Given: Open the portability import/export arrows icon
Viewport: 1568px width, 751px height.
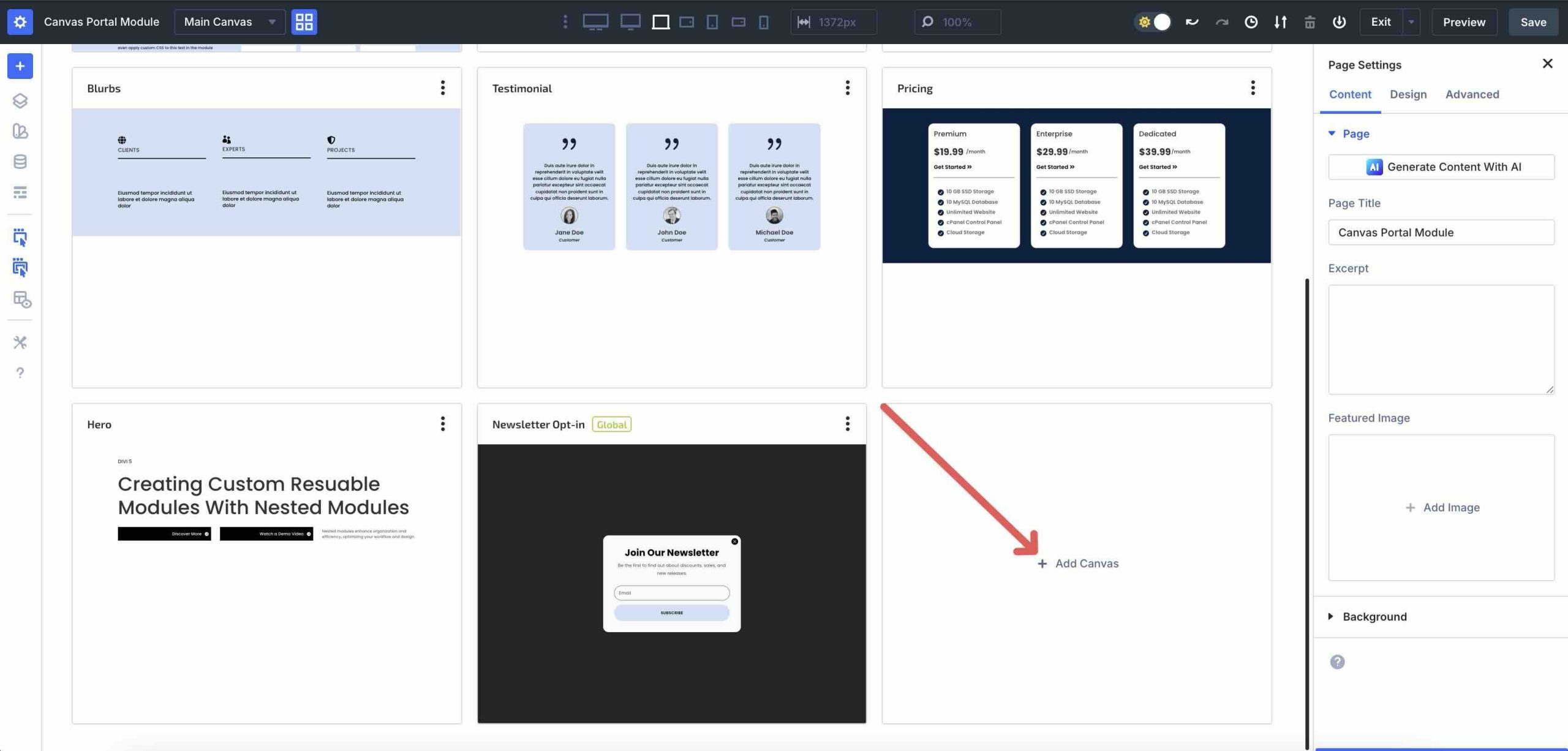Looking at the screenshot, I should coord(1280,22).
